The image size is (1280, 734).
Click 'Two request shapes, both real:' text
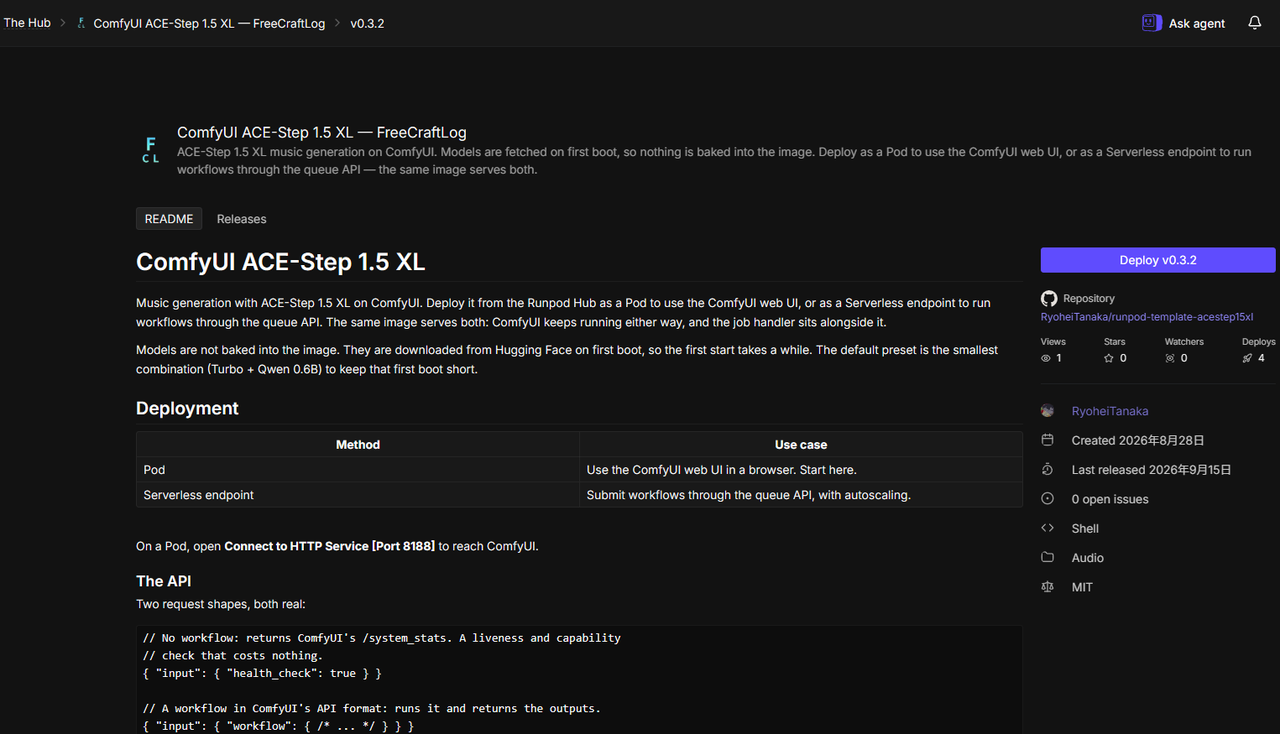coord(223,604)
